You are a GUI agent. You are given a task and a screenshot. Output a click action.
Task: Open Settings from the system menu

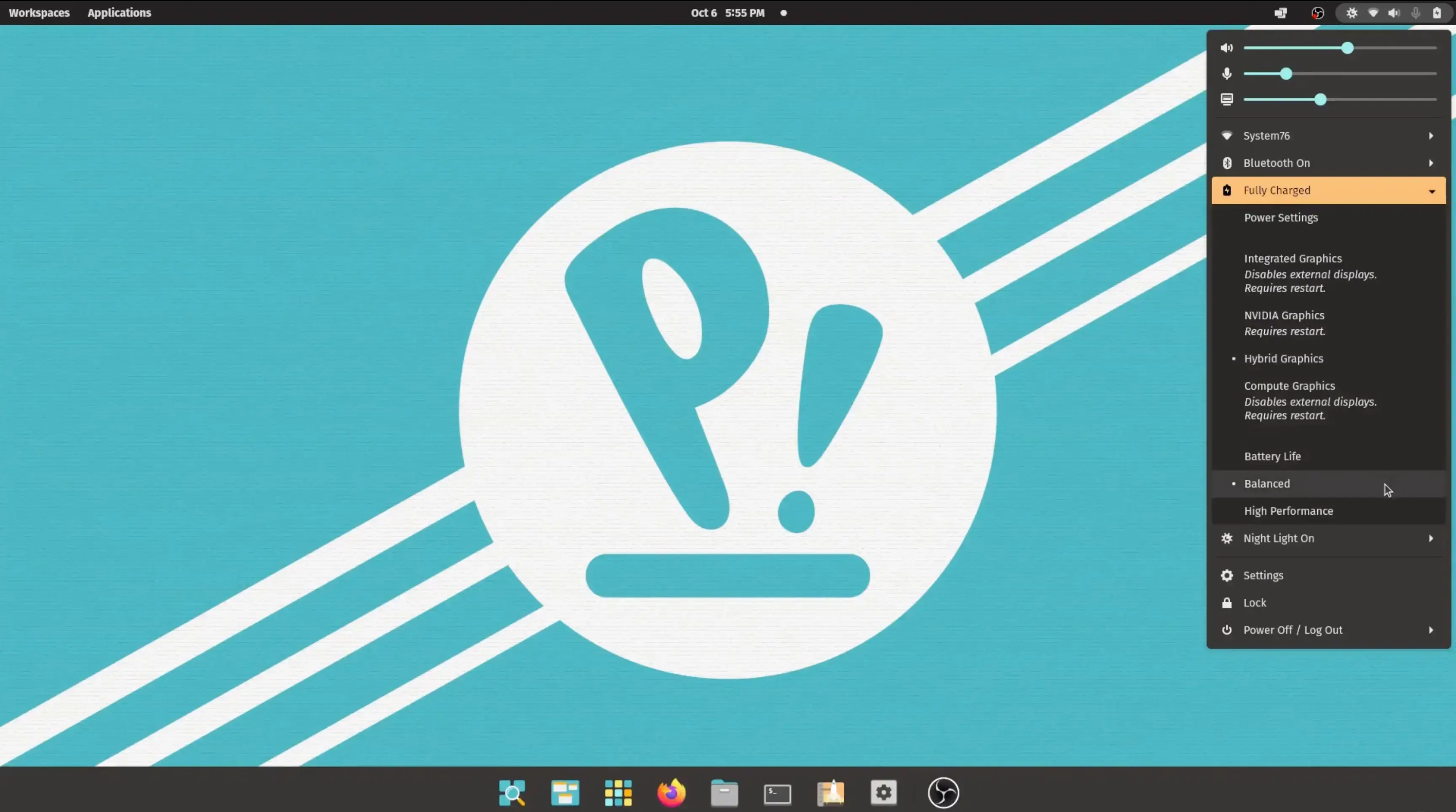tap(1328, 575)
